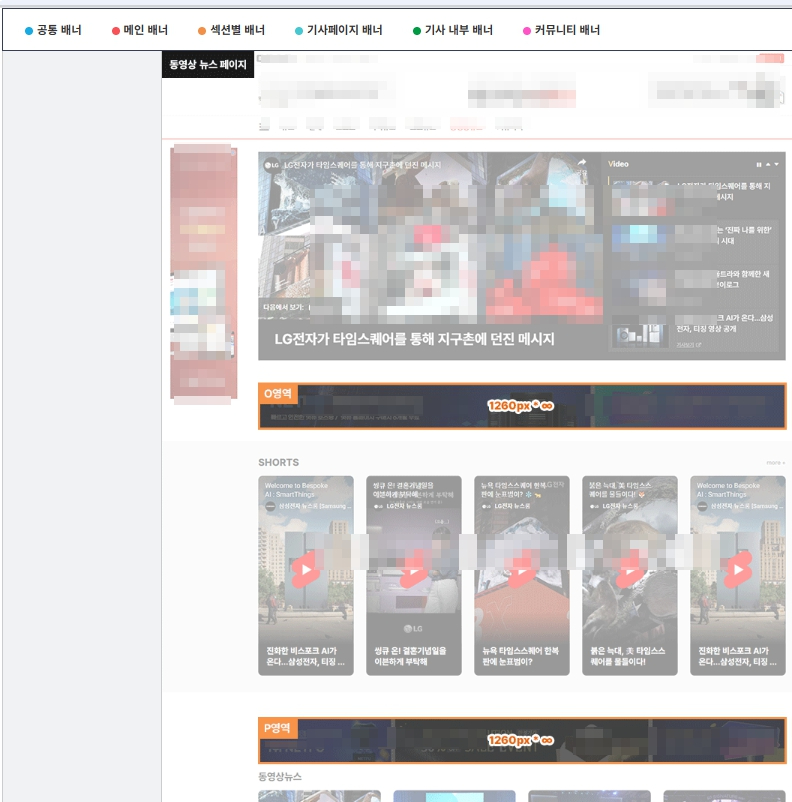Click the SHORTS section heading

click(278, 462)
